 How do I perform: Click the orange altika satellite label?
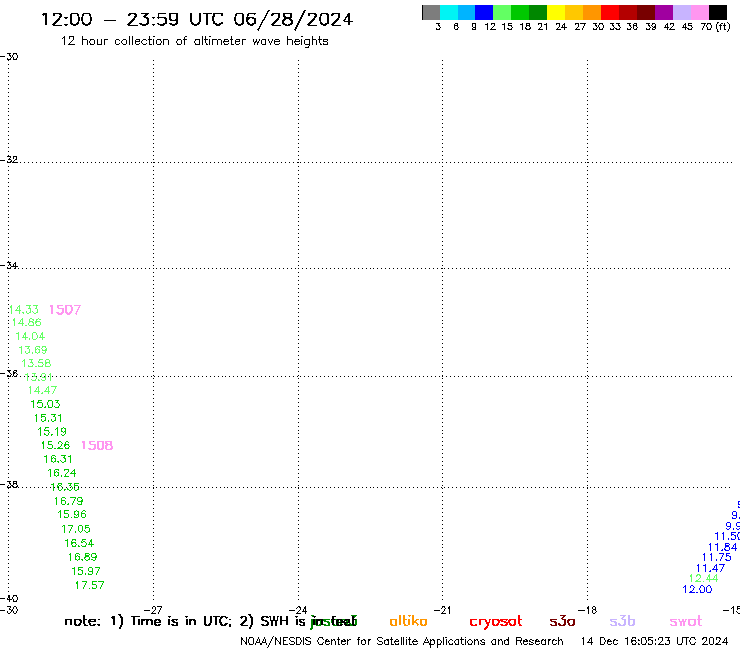click(x=409, y=621)
